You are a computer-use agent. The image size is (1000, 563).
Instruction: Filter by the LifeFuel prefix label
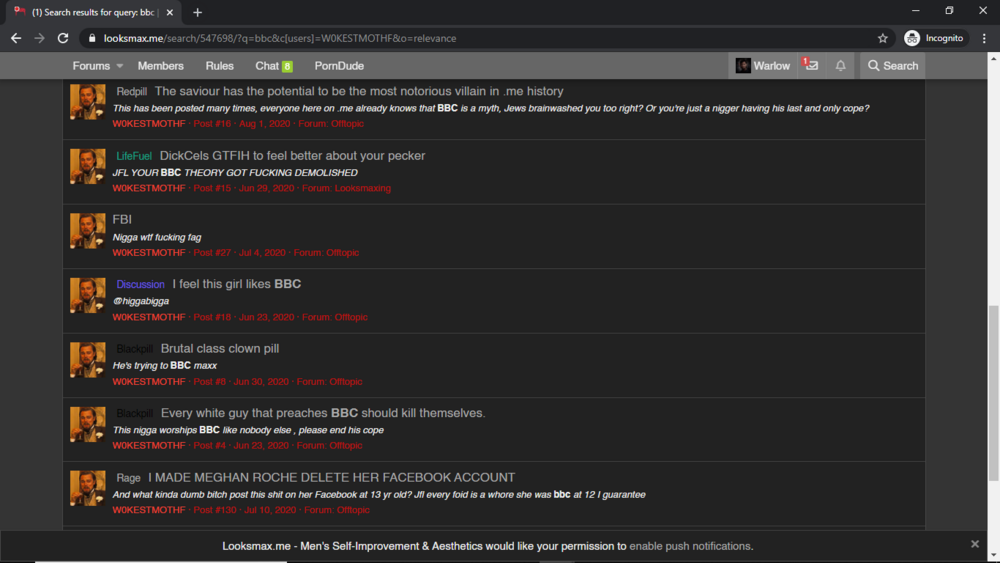tap(134, 156)
